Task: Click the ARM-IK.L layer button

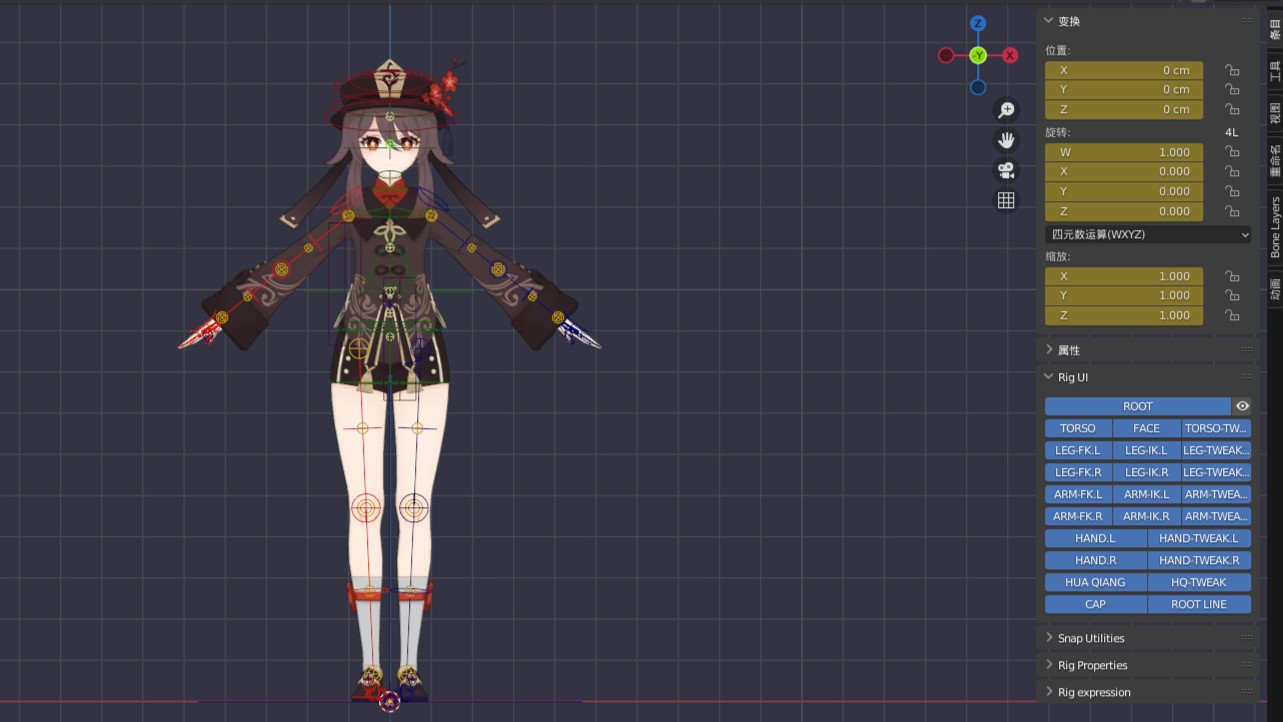Action: [1146, 494]
